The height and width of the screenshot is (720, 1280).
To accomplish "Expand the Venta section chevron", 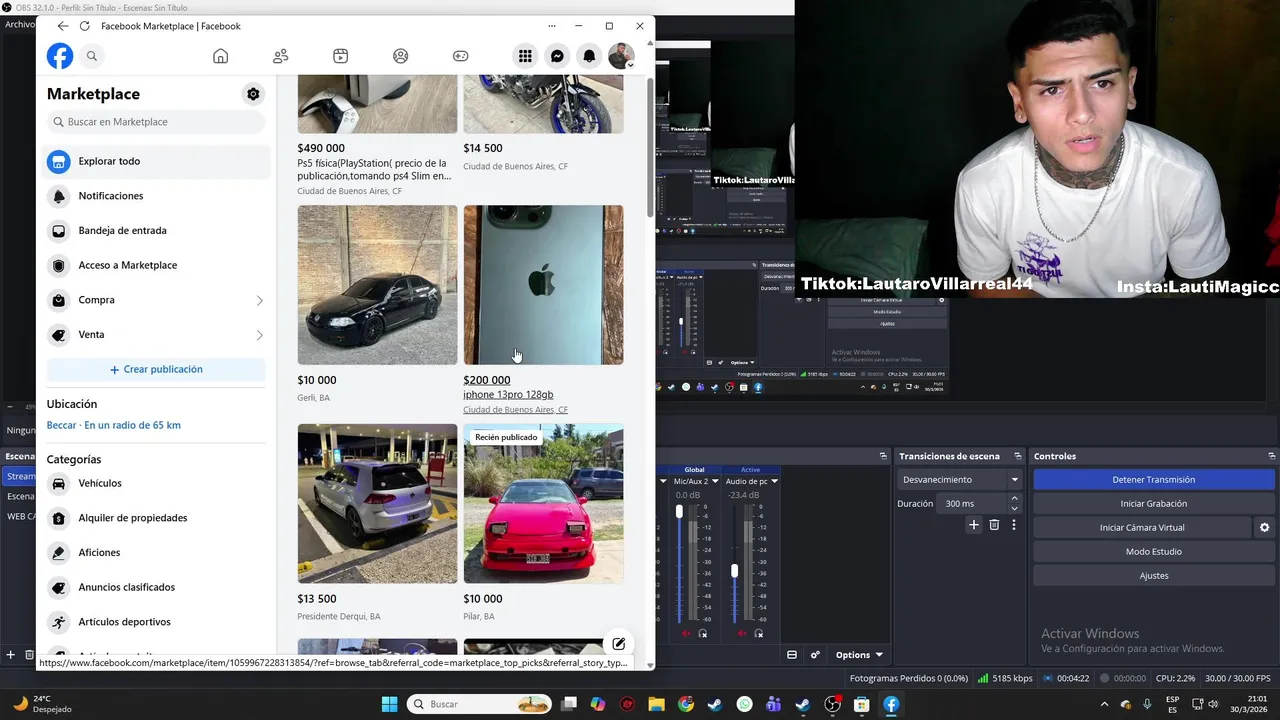I will pos(259,335).
